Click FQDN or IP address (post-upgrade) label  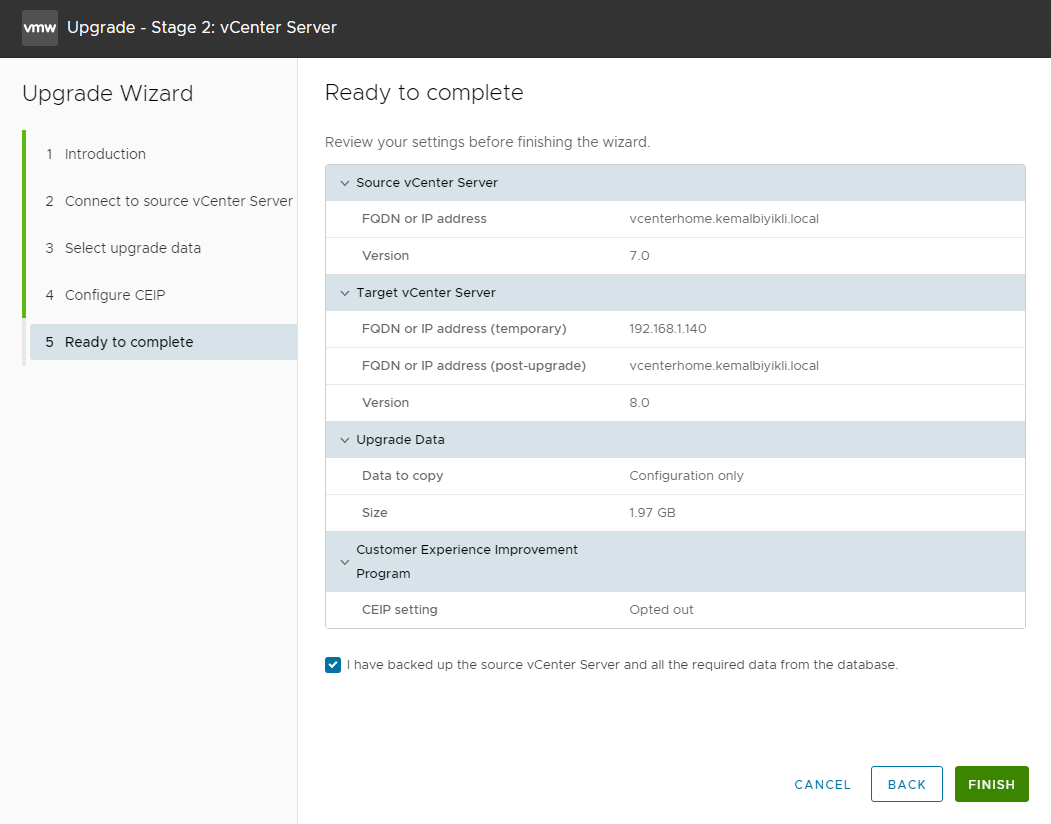tap(474, 365)
